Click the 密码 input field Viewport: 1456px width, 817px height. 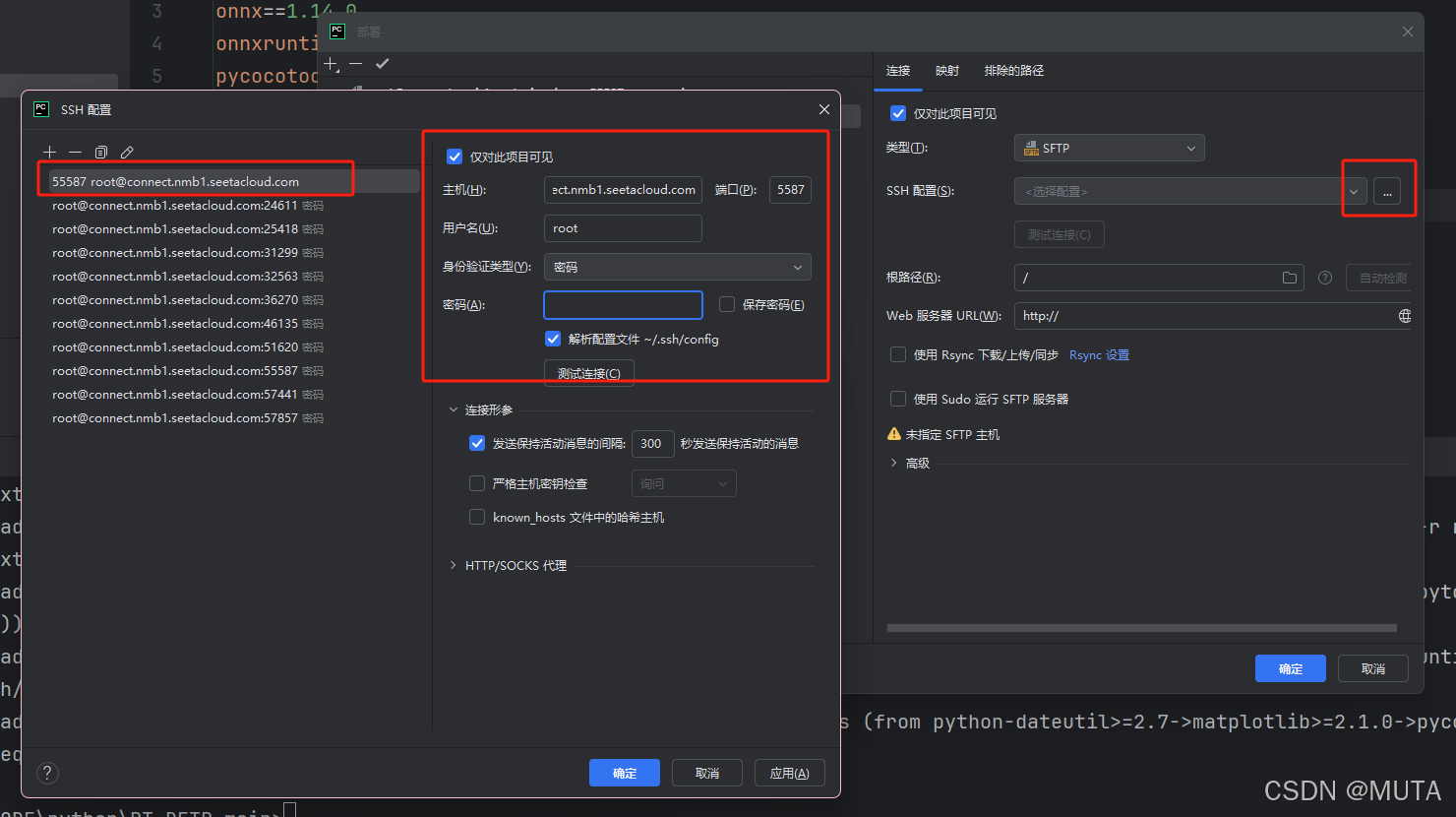[623, 305]
